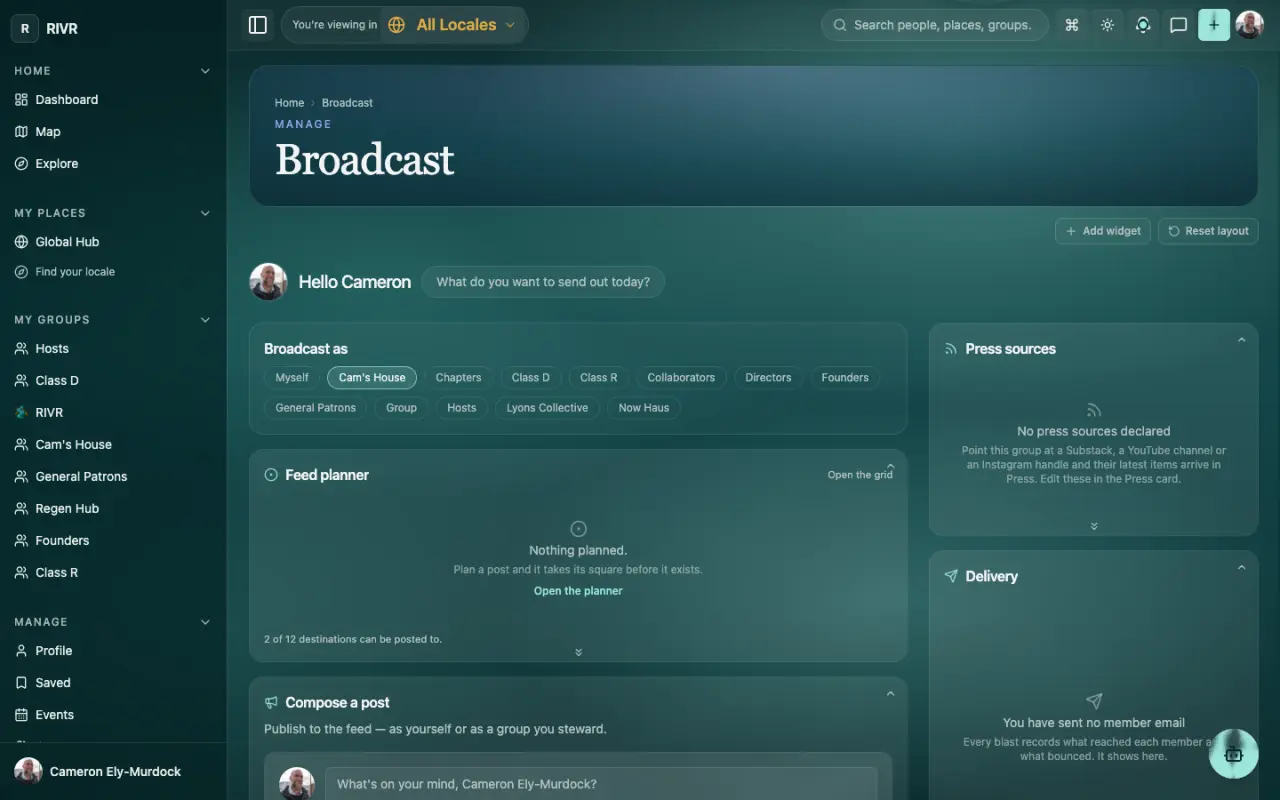Open the All Locales dropdown
1280x800 pixels.
pyautogui.click(x=455, y=25)
